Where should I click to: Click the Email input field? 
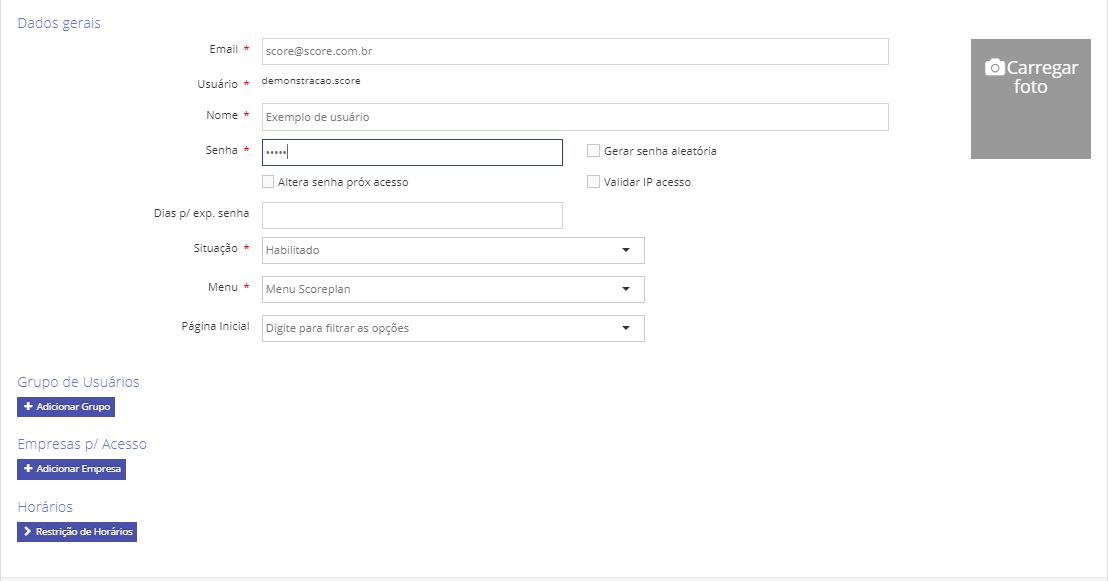click(575, 52)
